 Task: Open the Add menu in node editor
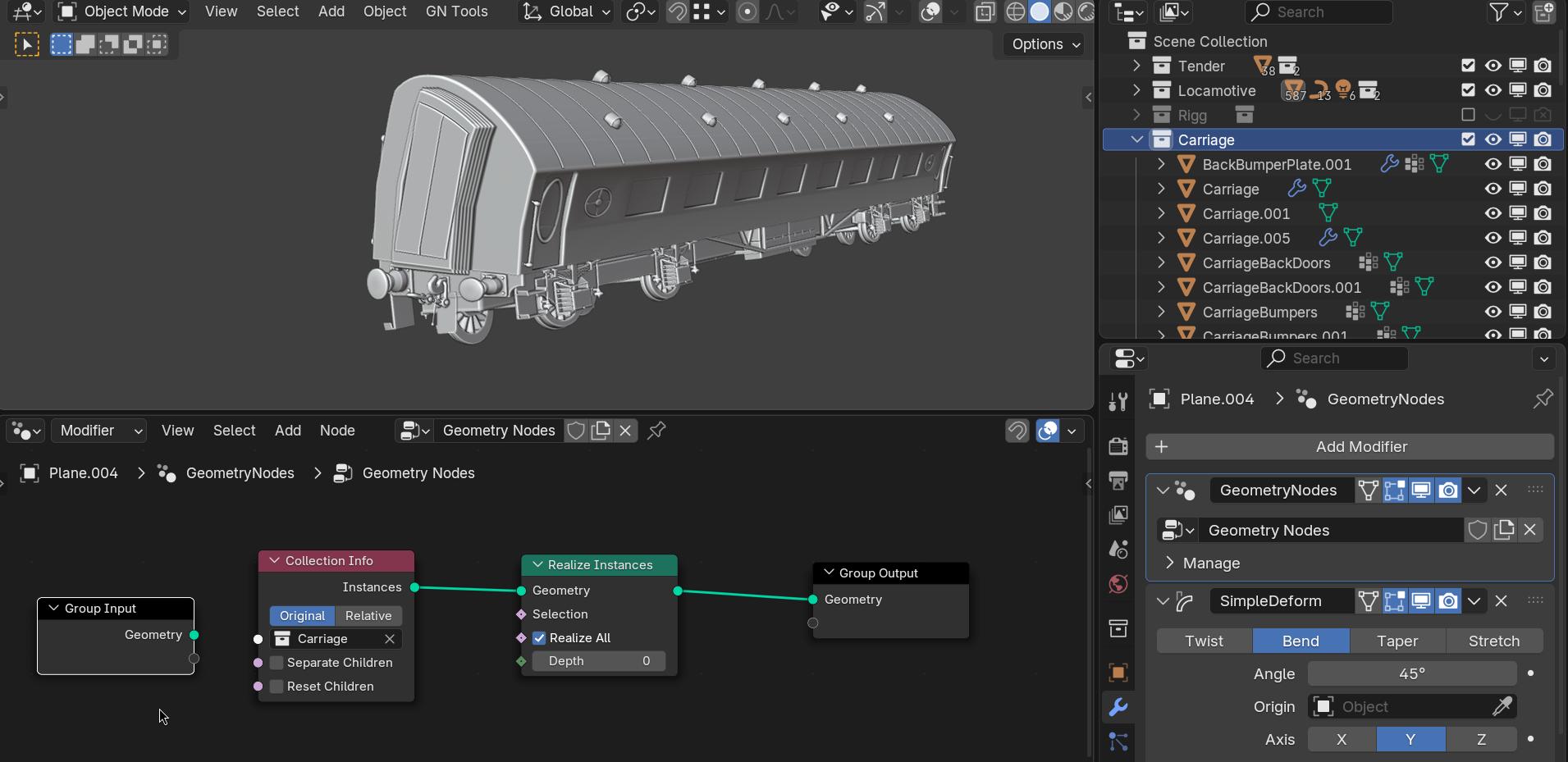point(288,431)
